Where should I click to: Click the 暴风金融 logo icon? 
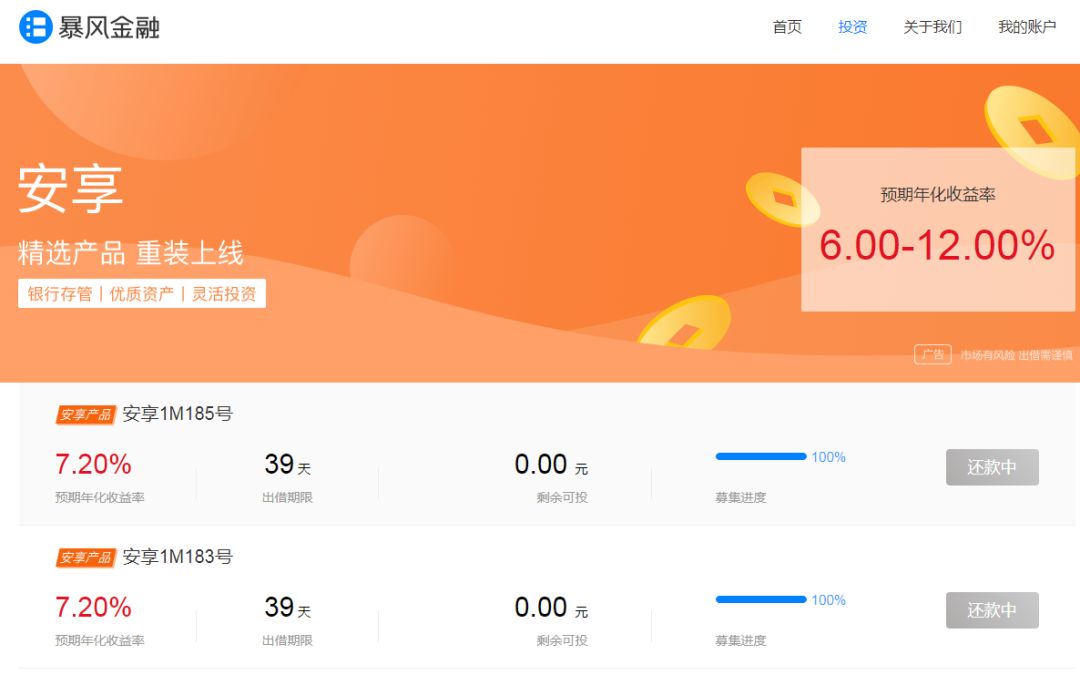[35, 27]
